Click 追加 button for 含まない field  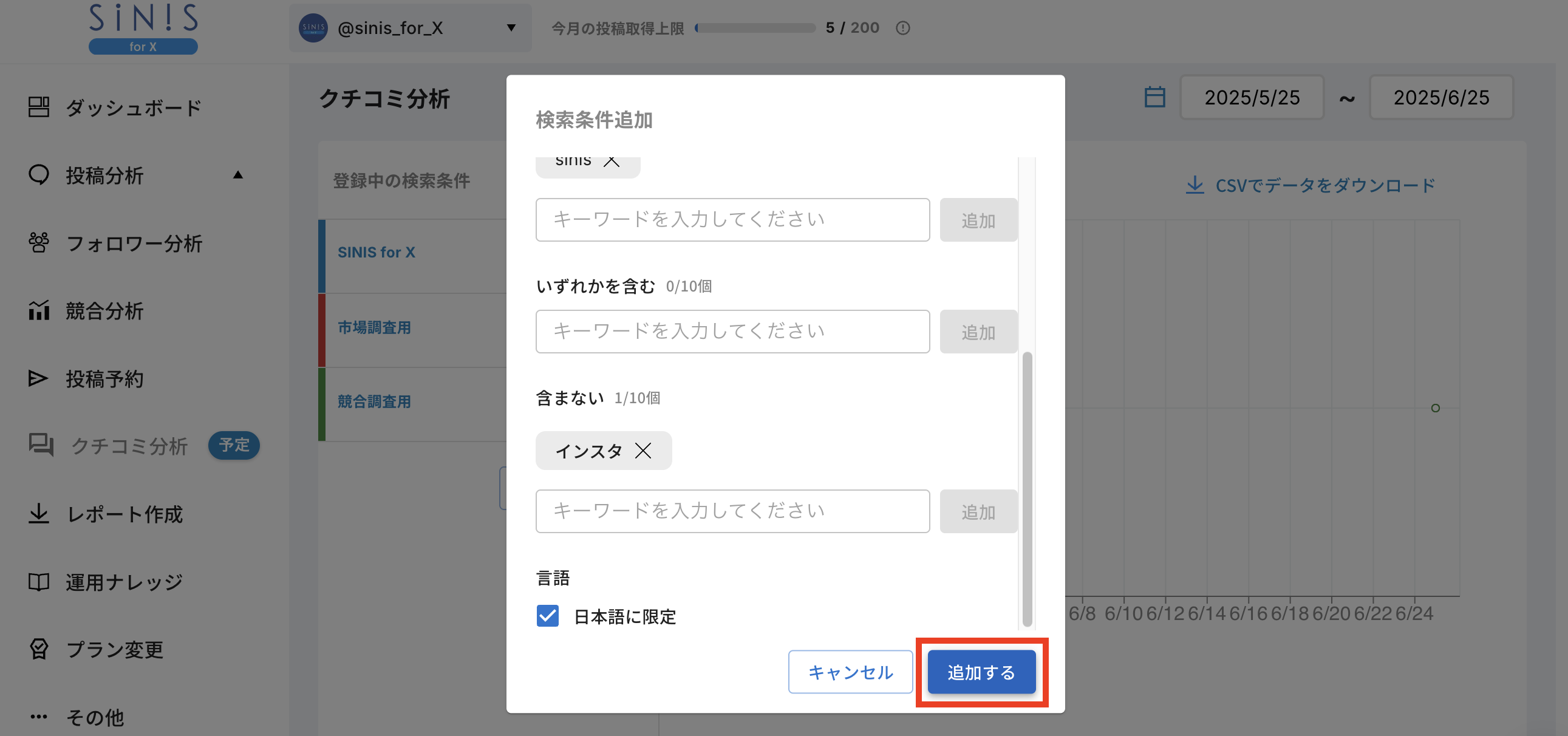point(978,511)
